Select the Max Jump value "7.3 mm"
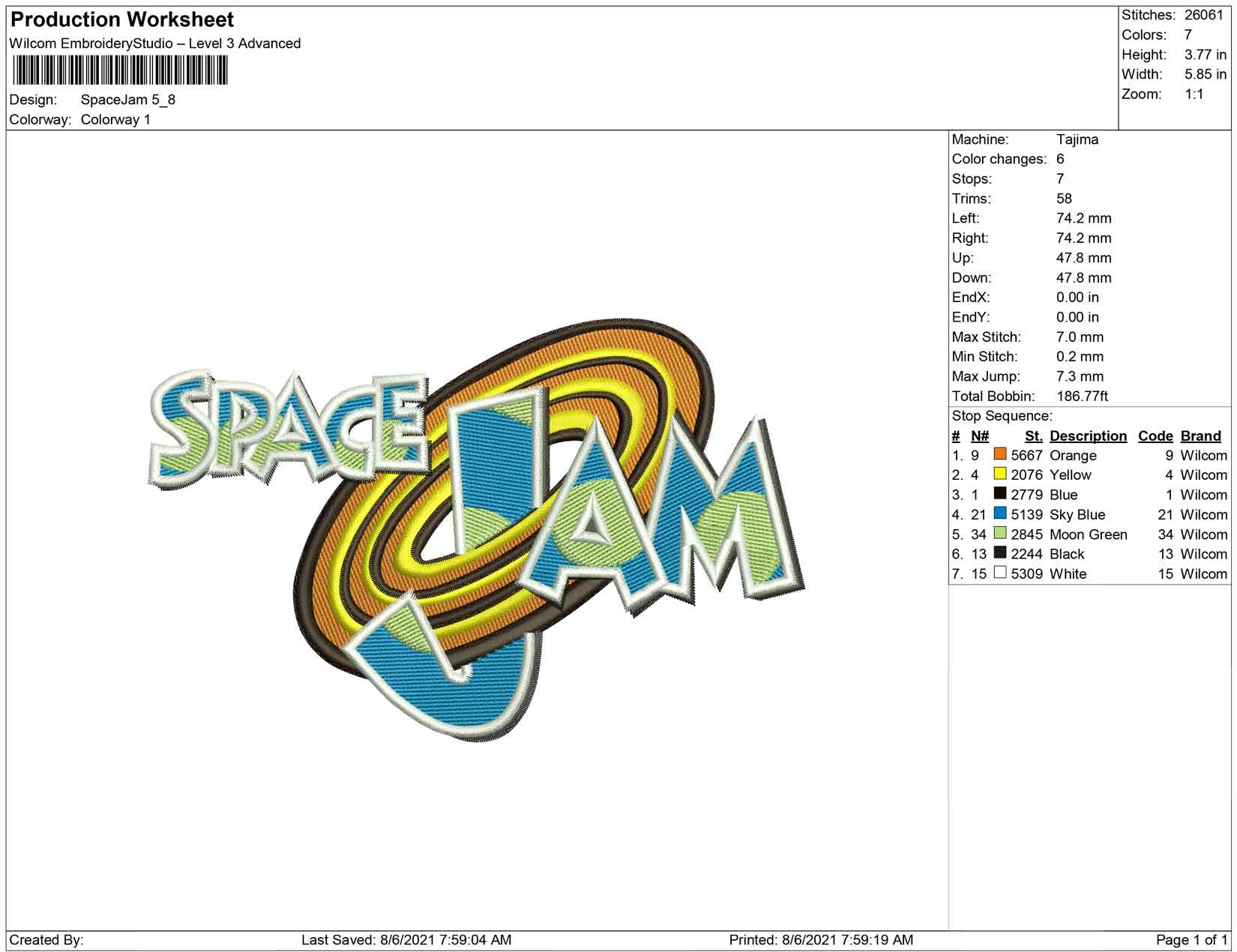 click(1080, 376)
